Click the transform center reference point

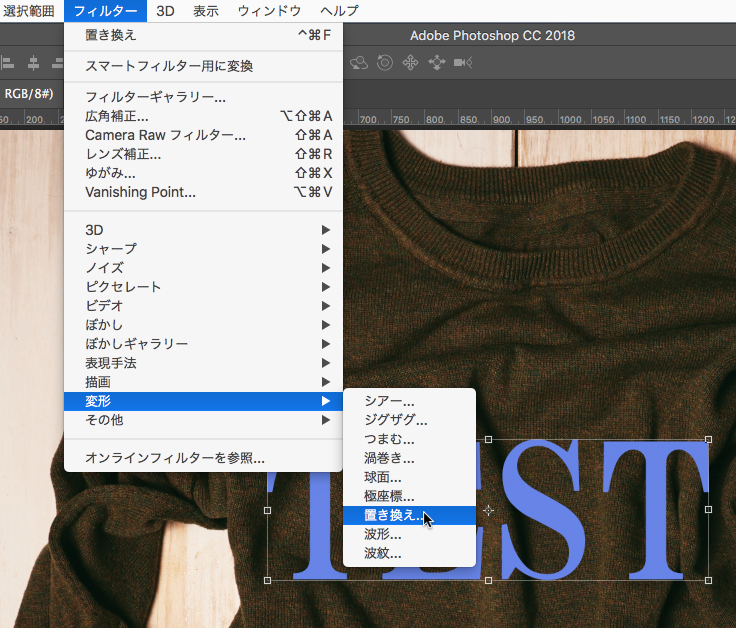pos(488,510)
